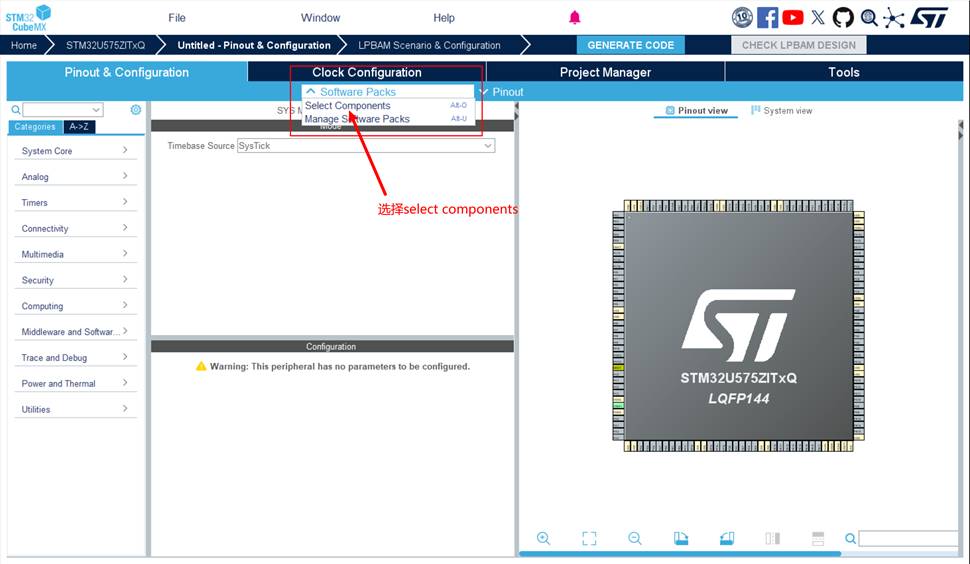The height and width of the screenshot is (564, 970).
Task: Switch to Tools tab
Action: (844, 72)
